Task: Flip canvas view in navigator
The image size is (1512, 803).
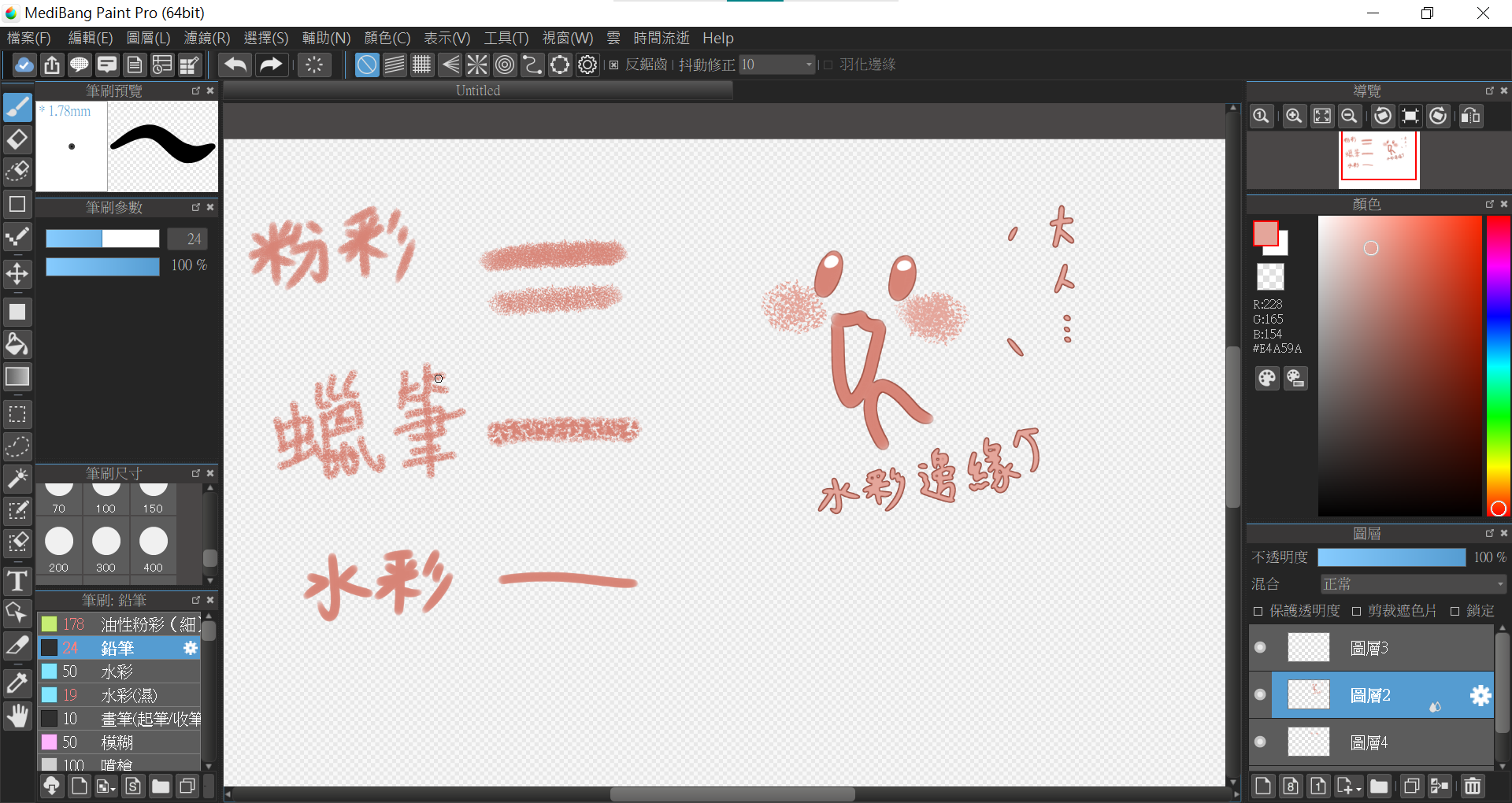Action: [1470, 117]
